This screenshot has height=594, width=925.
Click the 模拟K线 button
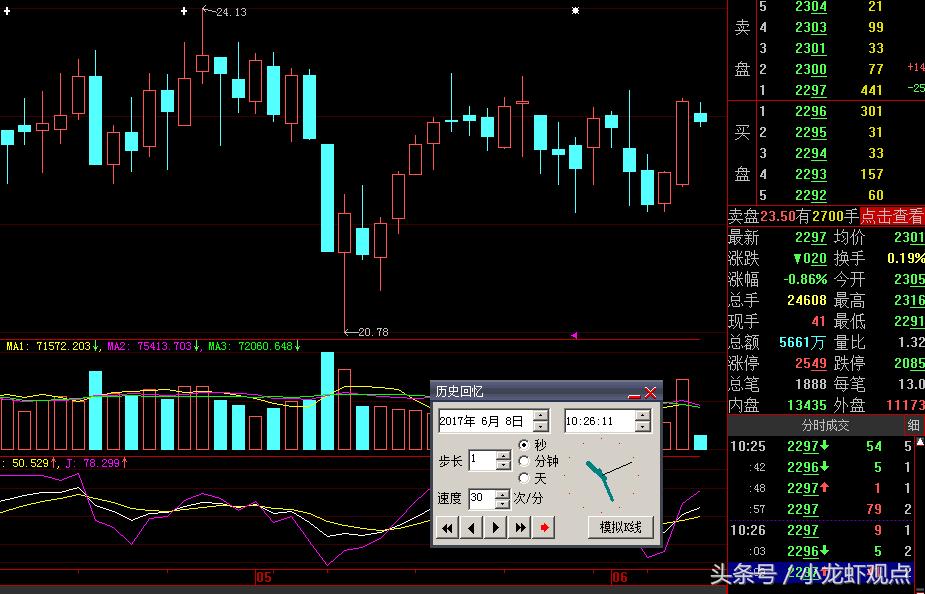point(620,527)
